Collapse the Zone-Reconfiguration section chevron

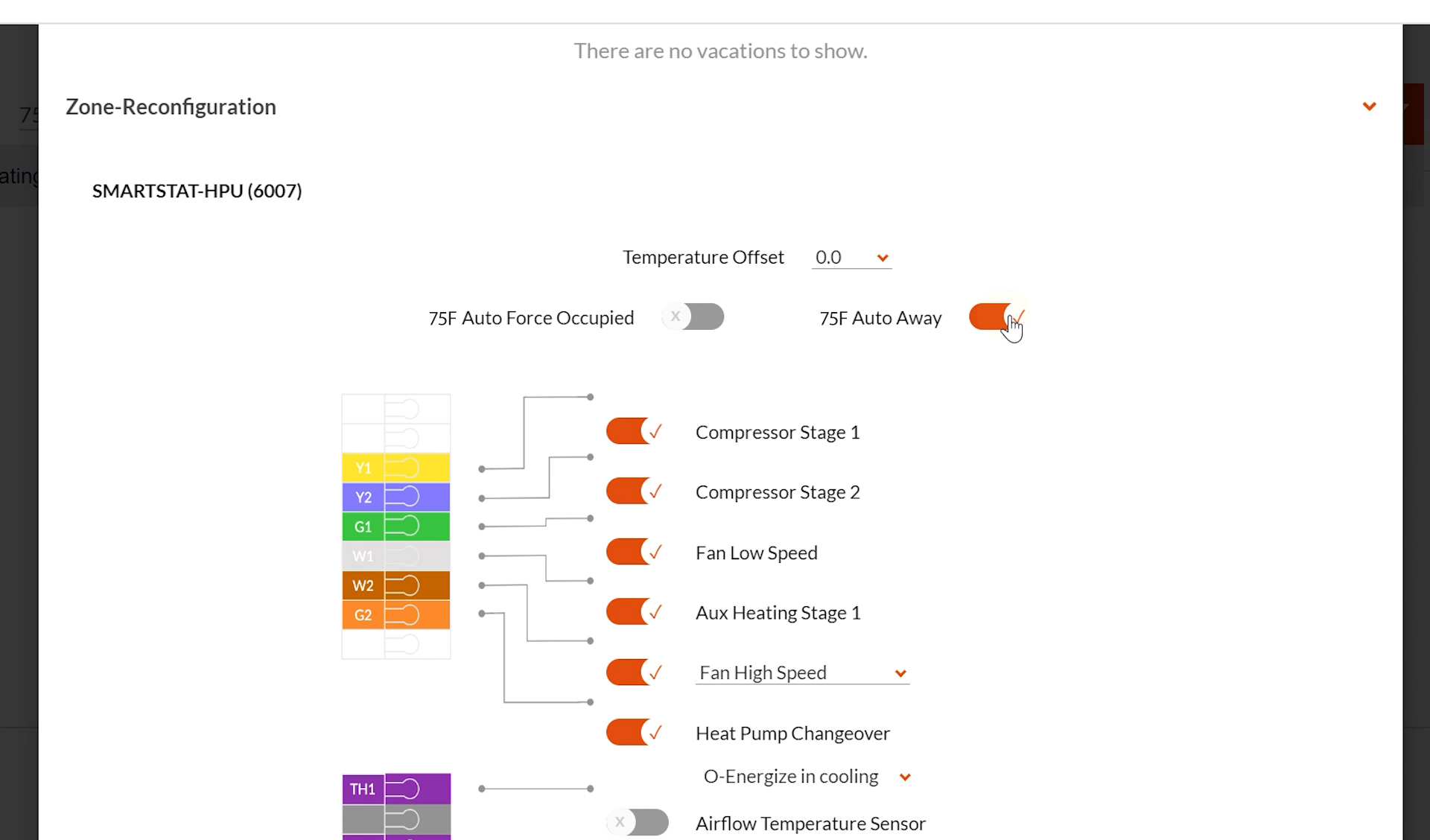[x=1369, y=106]
